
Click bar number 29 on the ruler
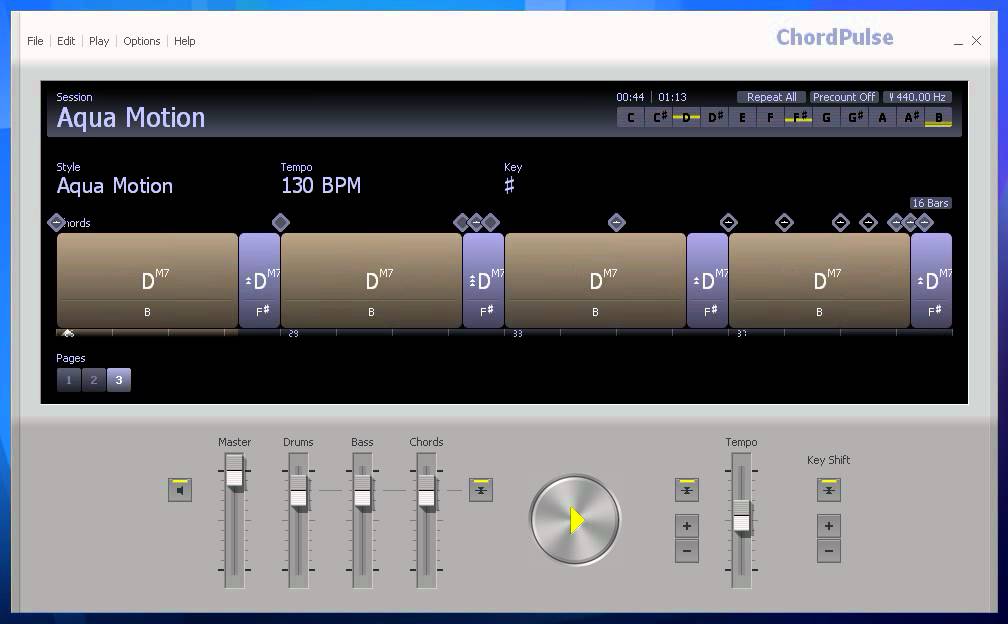click(x=294, y=334)
